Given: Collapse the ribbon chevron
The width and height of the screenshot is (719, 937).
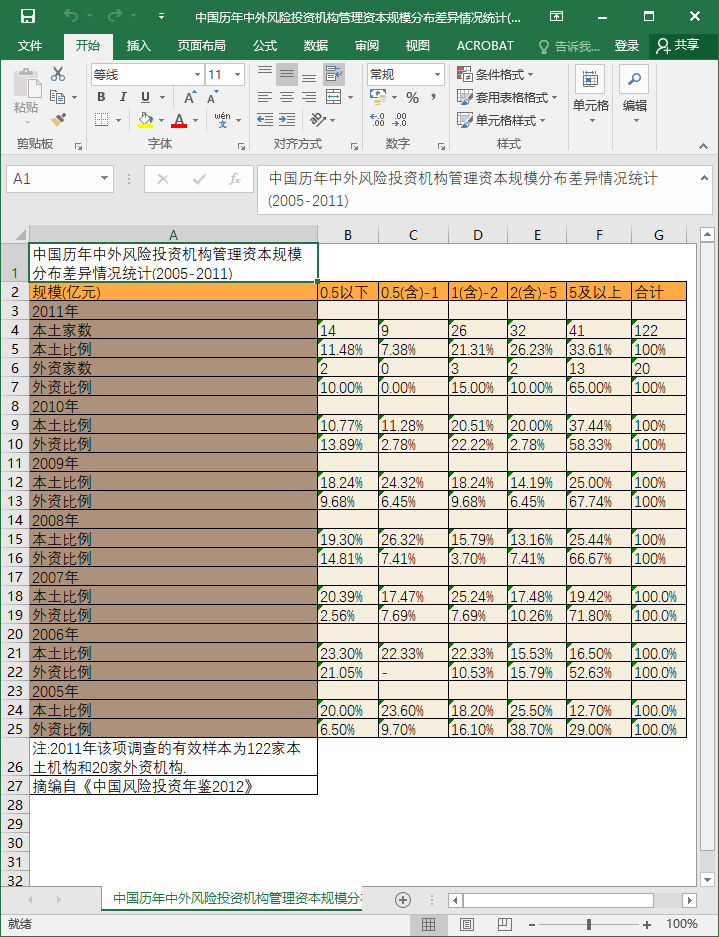Looking at the screenshot, I should tap(704, 145).
